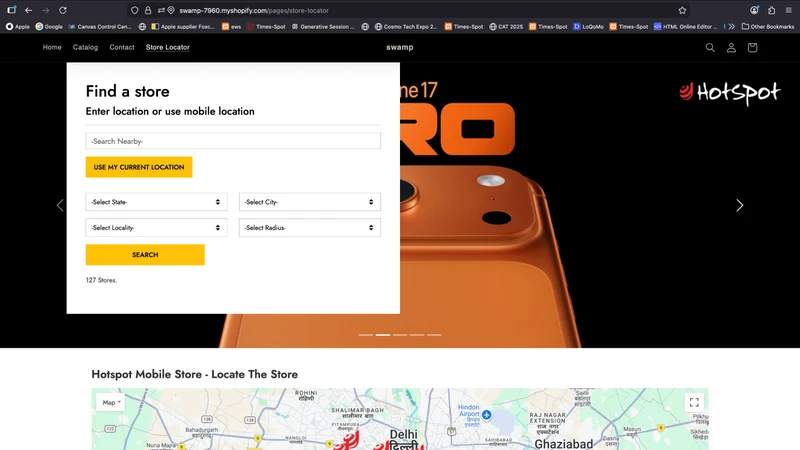This screenshot has width=800, height=450.
Task: Reload the page with refresh icon
Action: 63,10
